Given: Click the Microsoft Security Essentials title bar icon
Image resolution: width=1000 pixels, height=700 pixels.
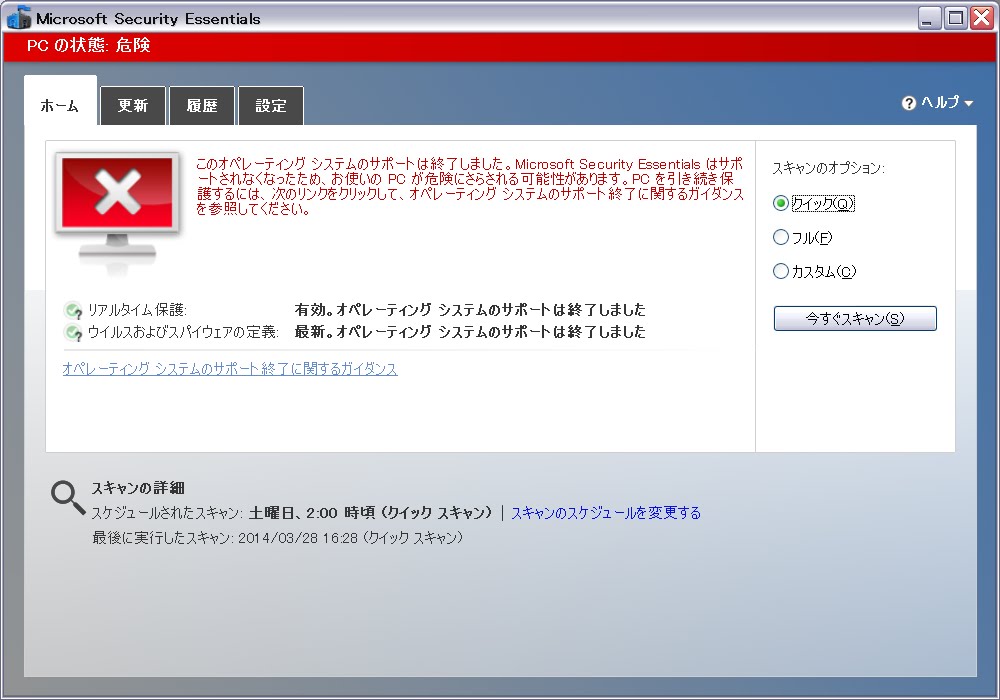Looking at the screenshot, I should [19, 18].
